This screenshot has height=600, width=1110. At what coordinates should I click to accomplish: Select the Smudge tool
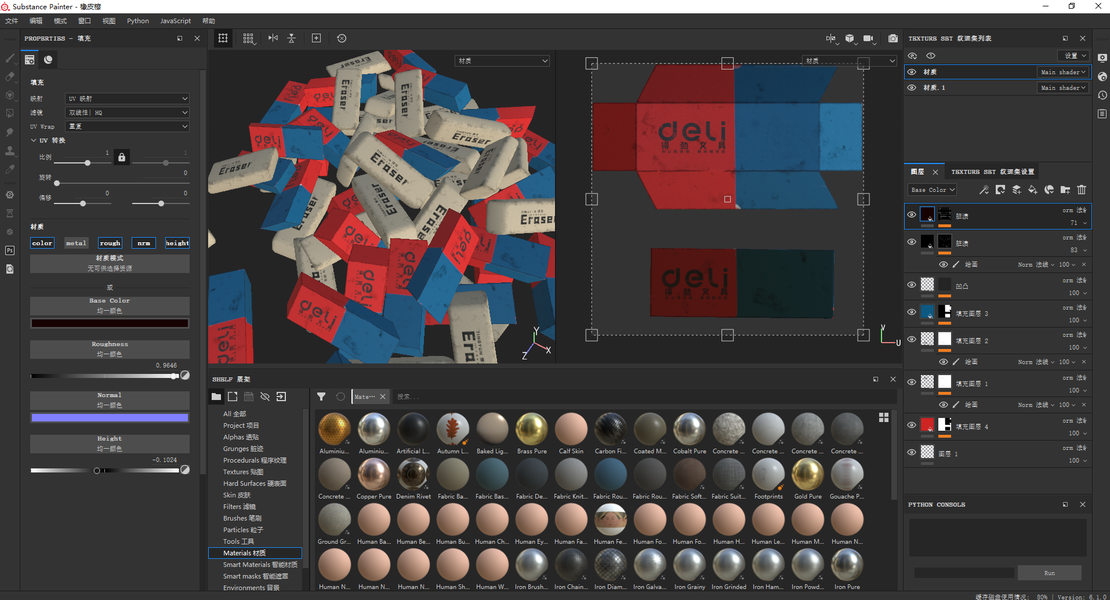10,132
